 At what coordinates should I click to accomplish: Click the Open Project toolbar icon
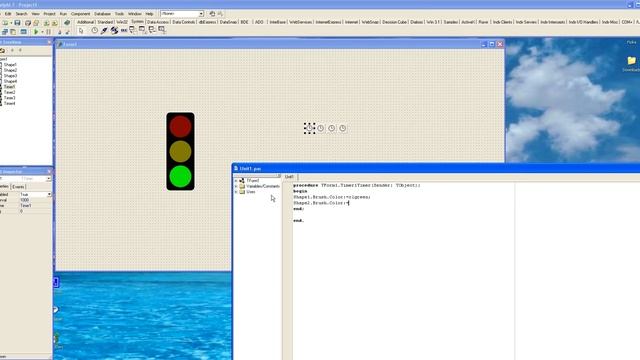(36, 22)
